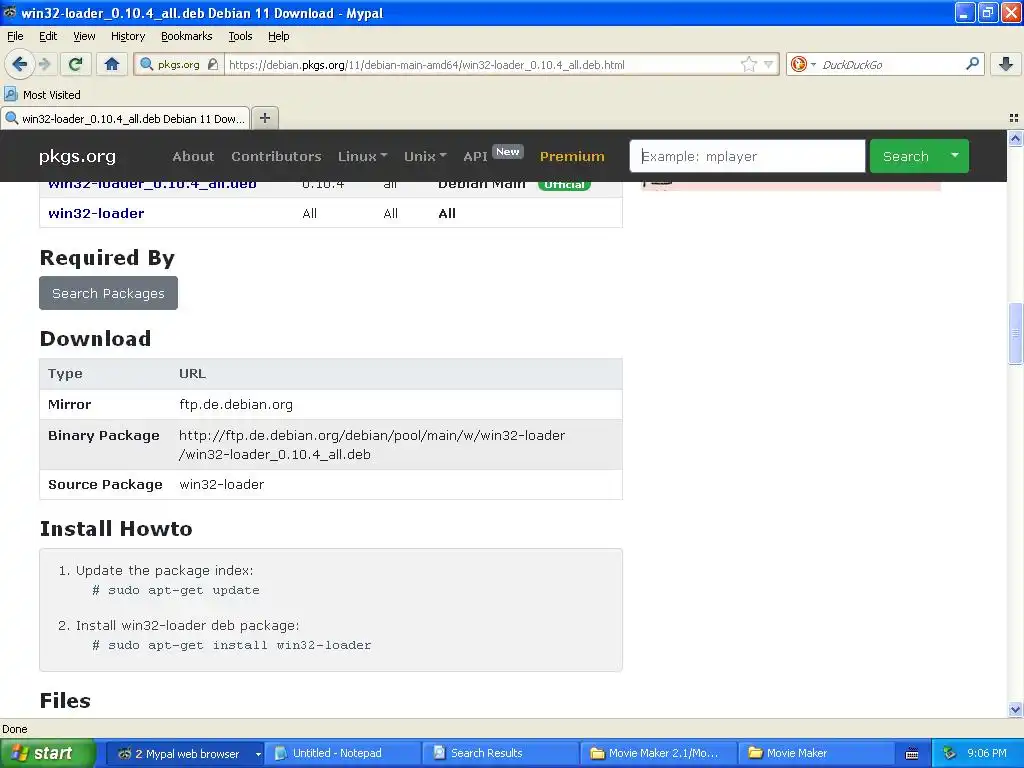1024x768 pixels.
Task: Click the Search Packages button
Action: [108, 293]
